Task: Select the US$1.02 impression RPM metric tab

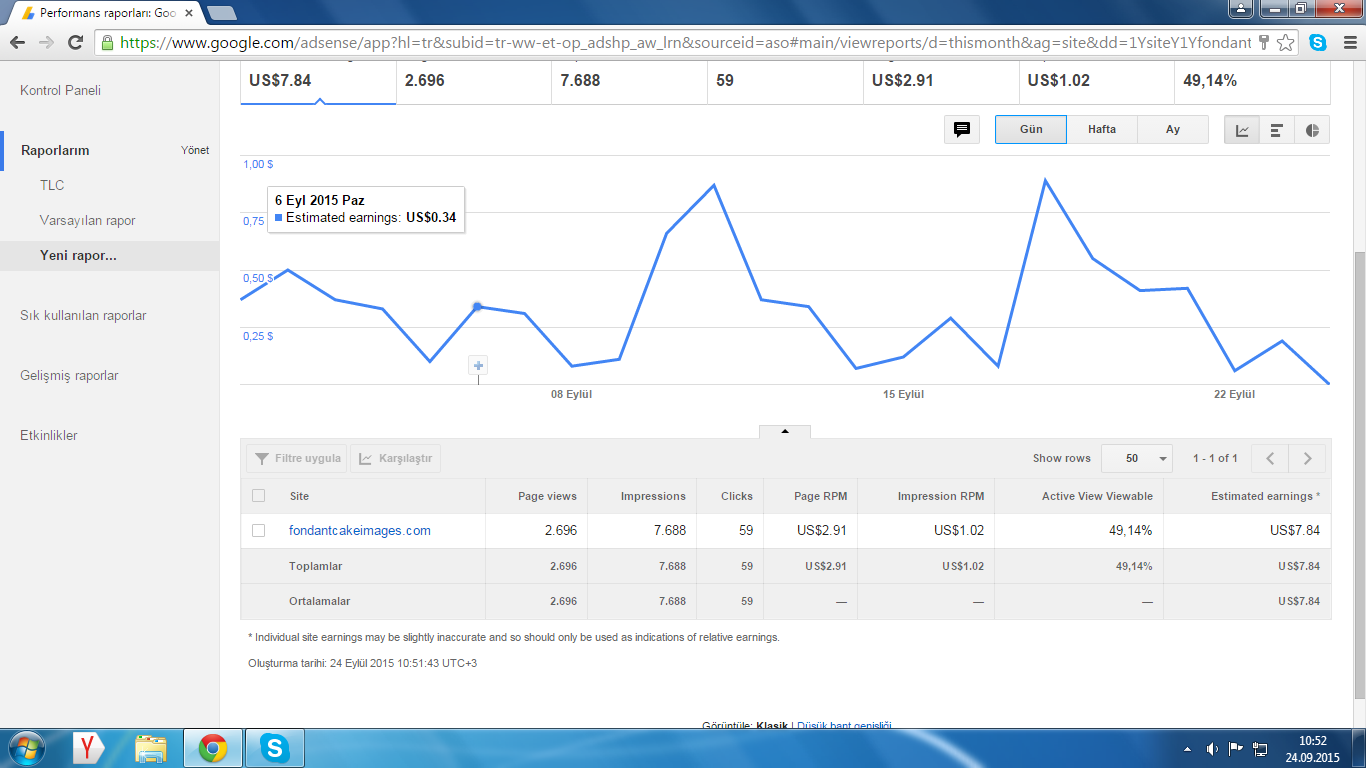Action: click(1098, 81)
